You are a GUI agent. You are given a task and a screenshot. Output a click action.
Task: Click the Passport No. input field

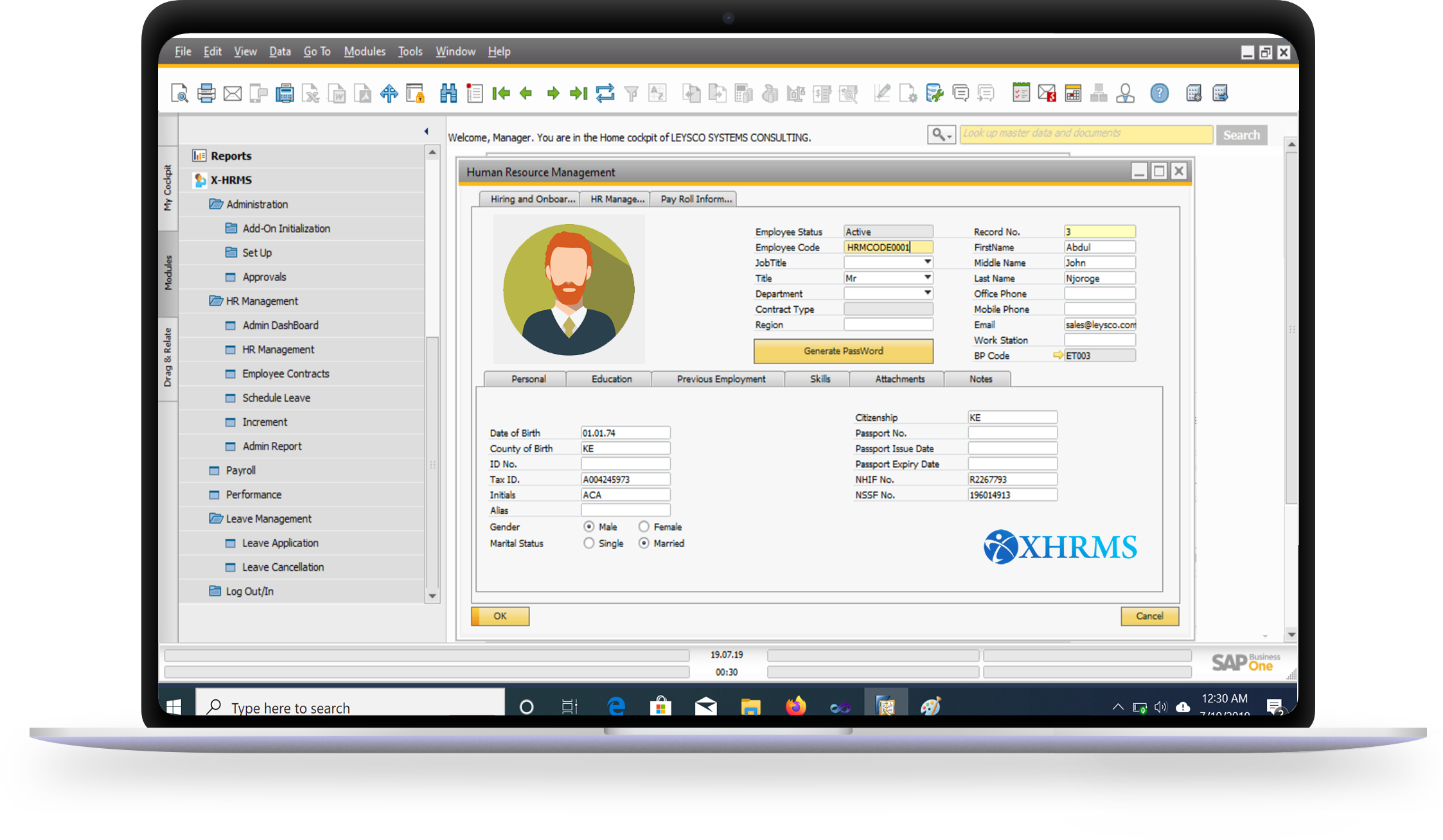[1012, 433]
